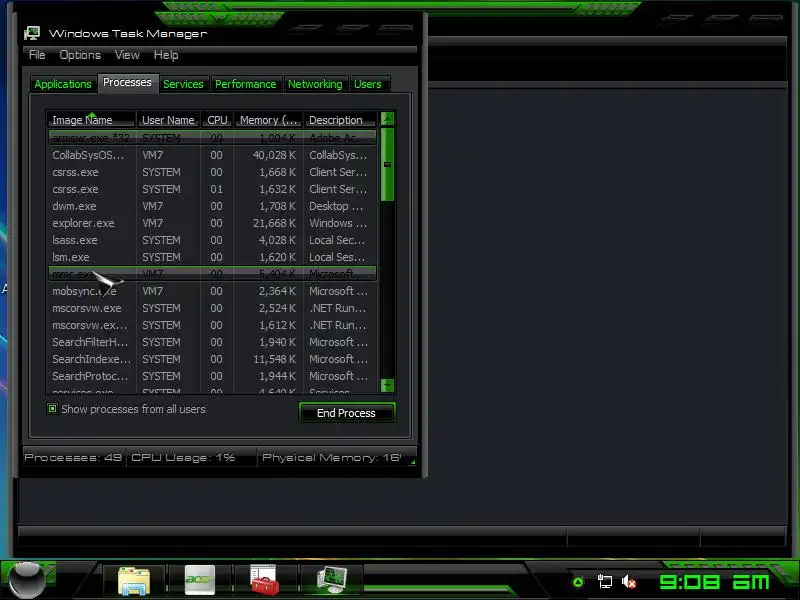Sort processes by CPU column
This screenshot has height=600, width=800.
click(217, 120)
